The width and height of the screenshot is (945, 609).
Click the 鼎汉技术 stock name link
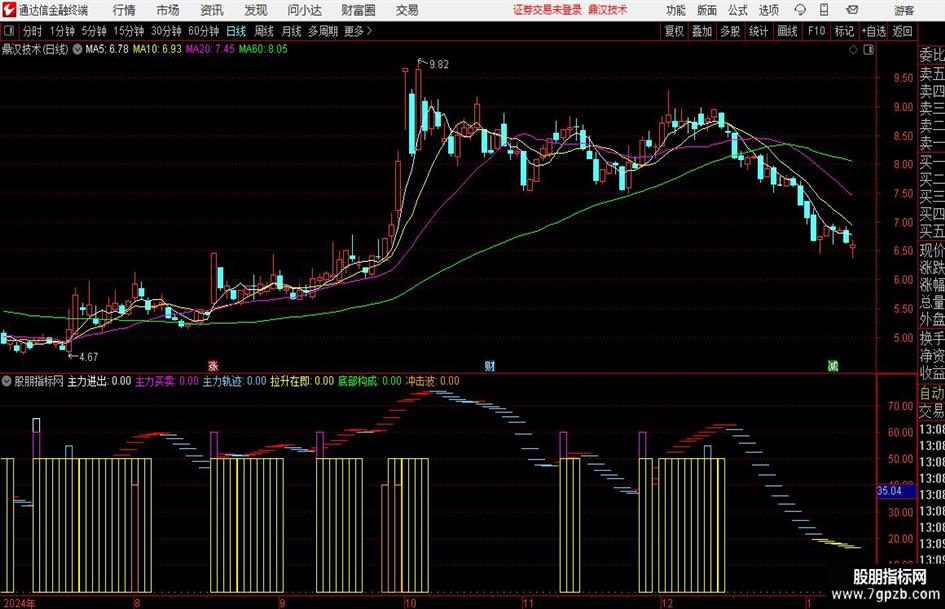[x=607, y=10]
